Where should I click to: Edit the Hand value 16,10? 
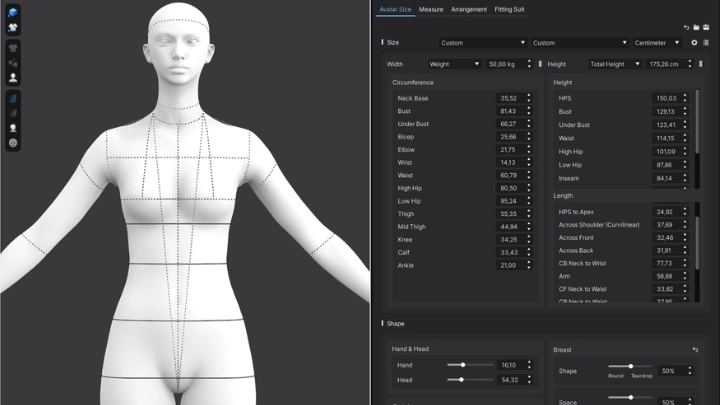510,365
